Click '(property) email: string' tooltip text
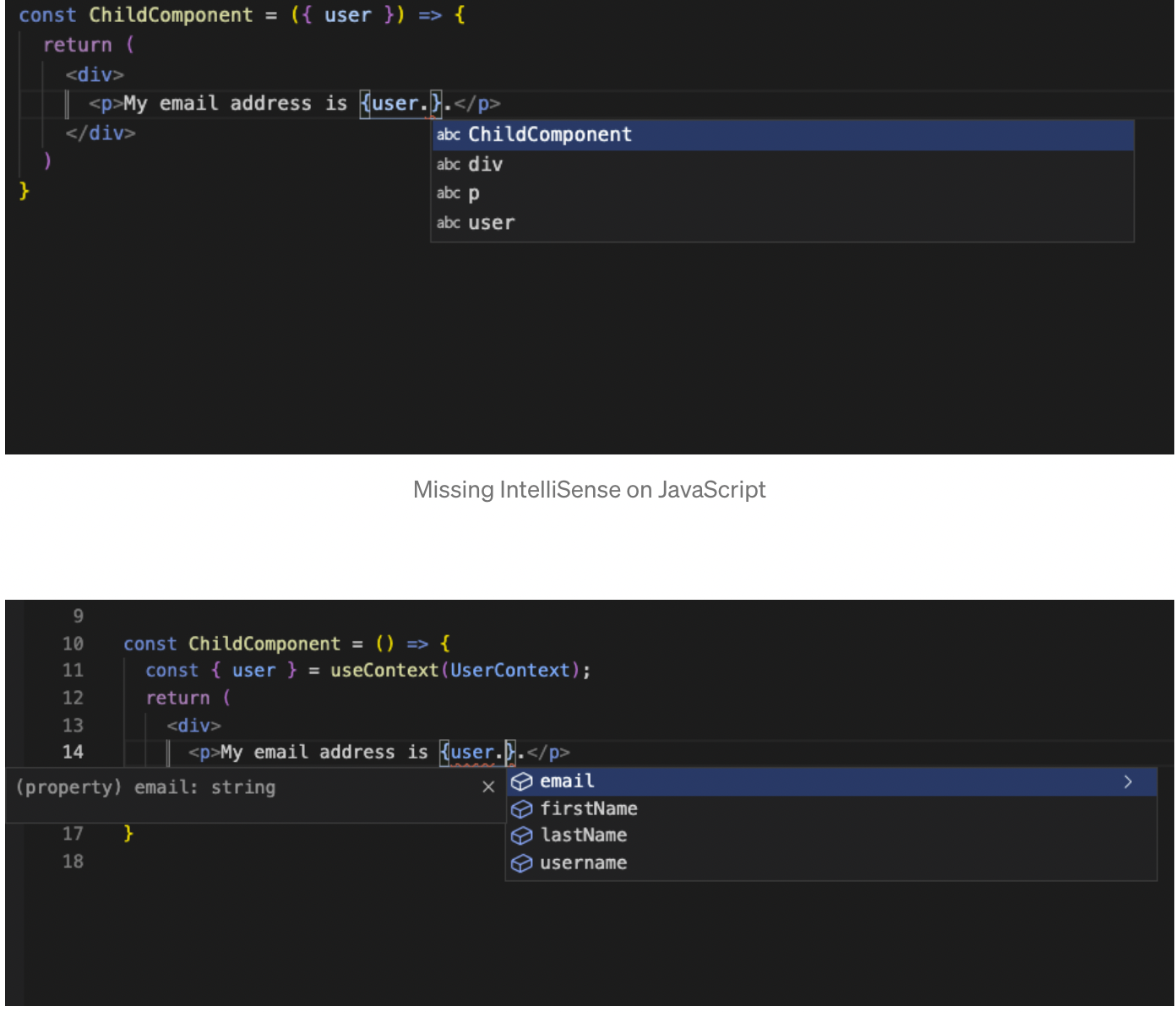This screenshot has width=1176, height=1012. 145,787
